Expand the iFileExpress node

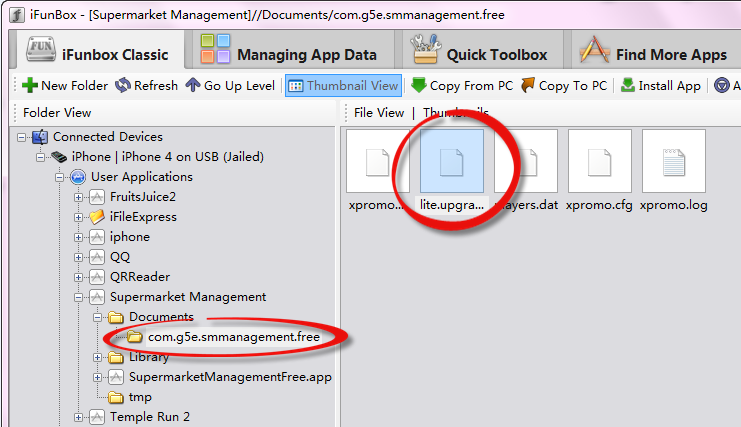[x=78, y=217]
